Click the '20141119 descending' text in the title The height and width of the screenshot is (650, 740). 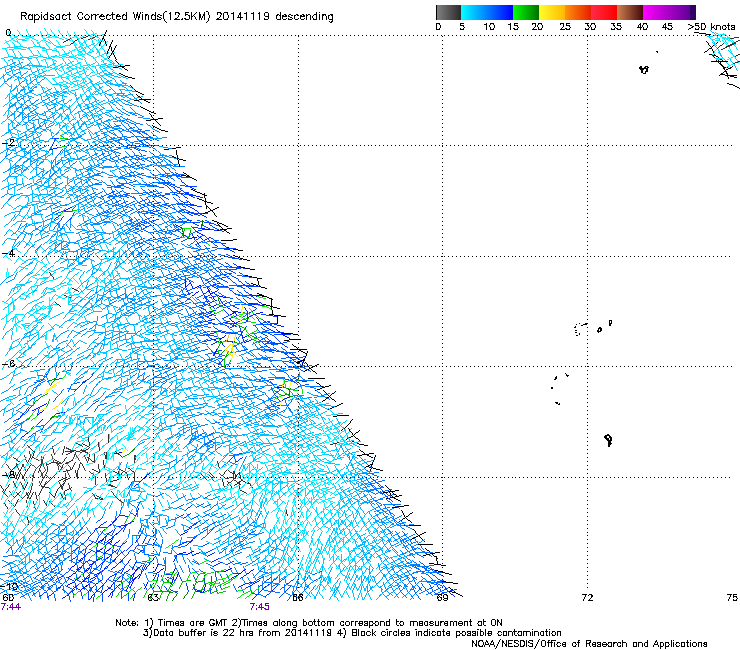click(x=275, y=17)
